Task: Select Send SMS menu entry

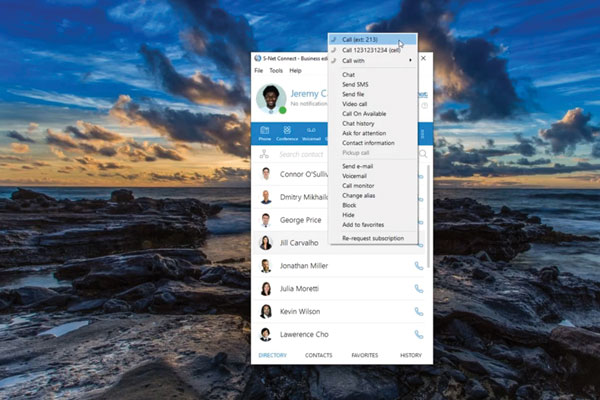Action: 355,84
